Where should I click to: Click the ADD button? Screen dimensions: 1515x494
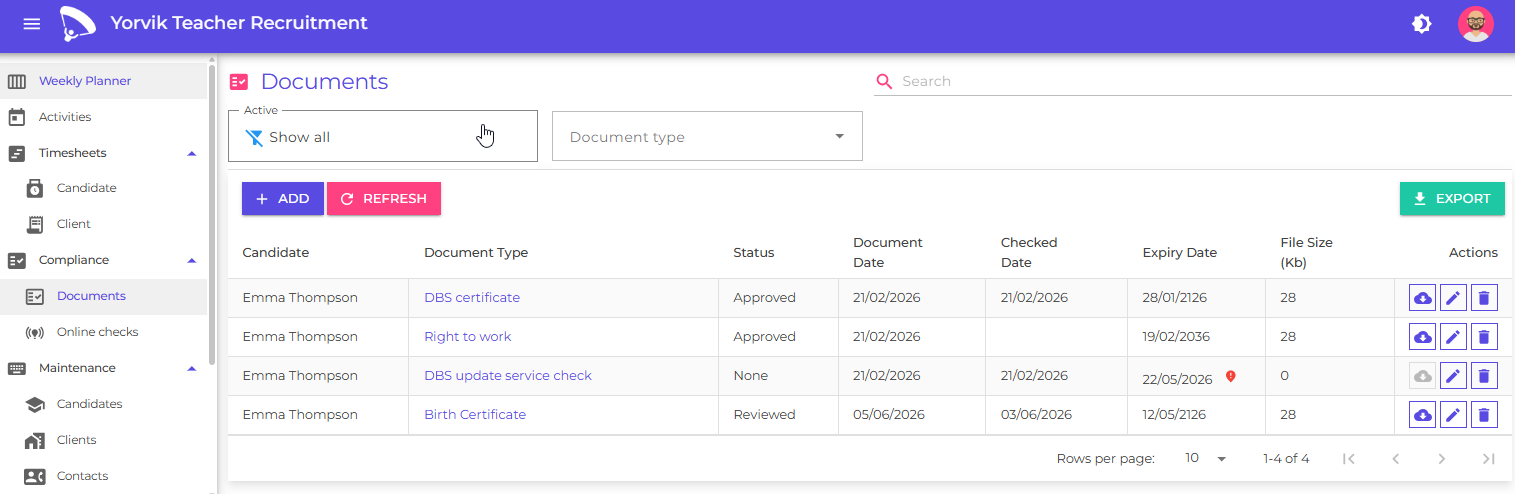pyautogui.click(x=283, y=198)
